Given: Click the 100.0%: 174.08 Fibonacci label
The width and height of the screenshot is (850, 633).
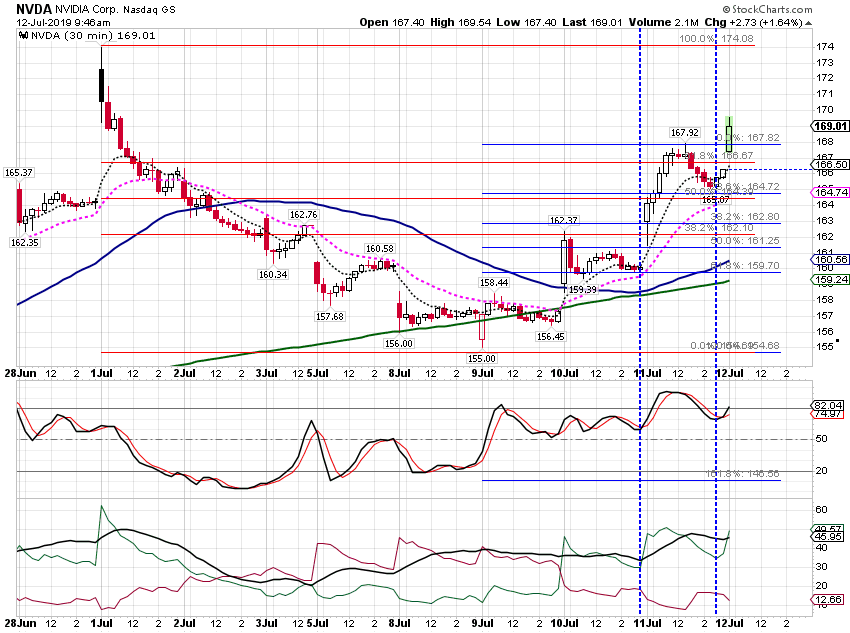Looking at the screenshot, I should [716, 38].
